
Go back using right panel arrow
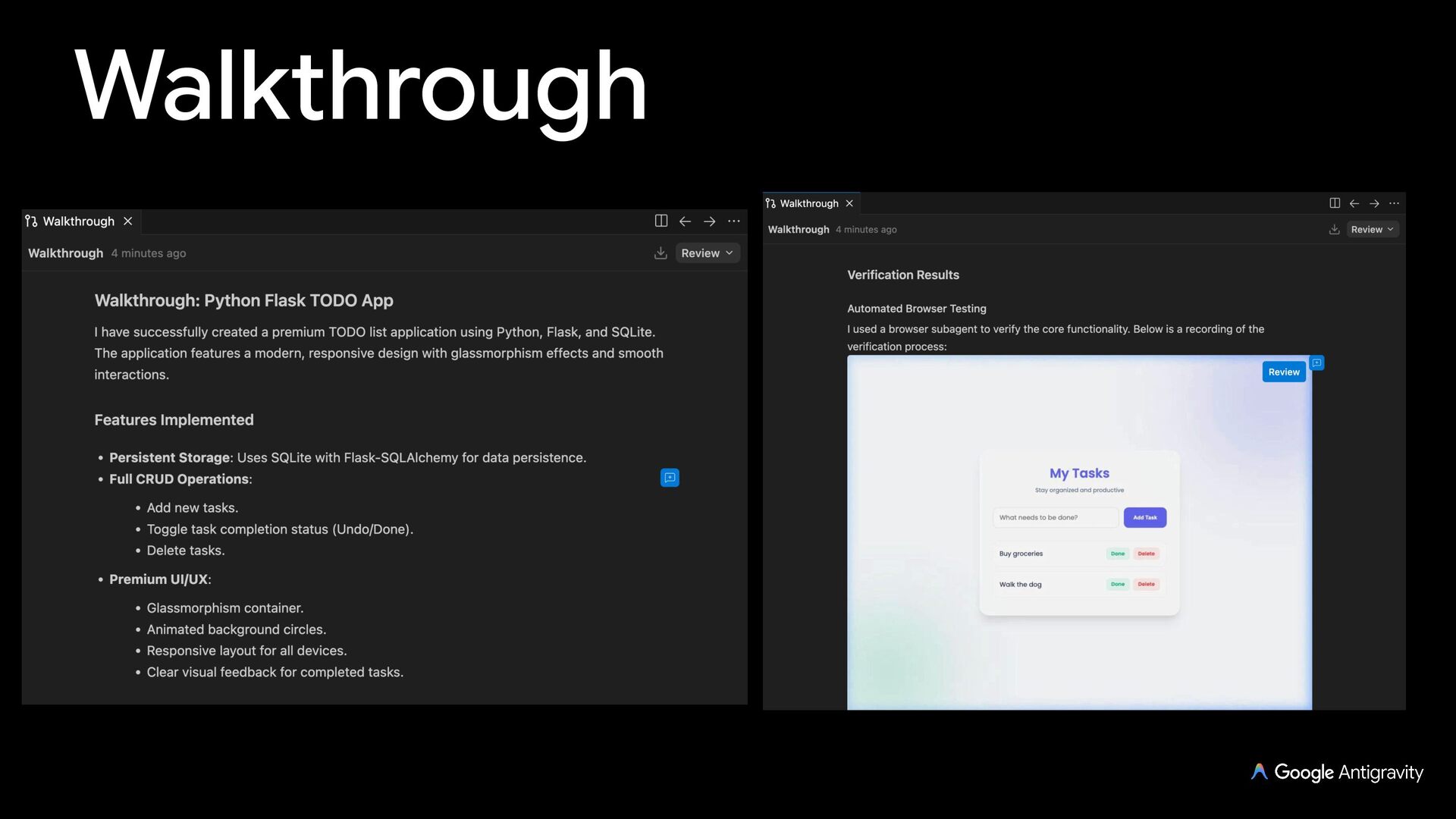coord(1354,203)
